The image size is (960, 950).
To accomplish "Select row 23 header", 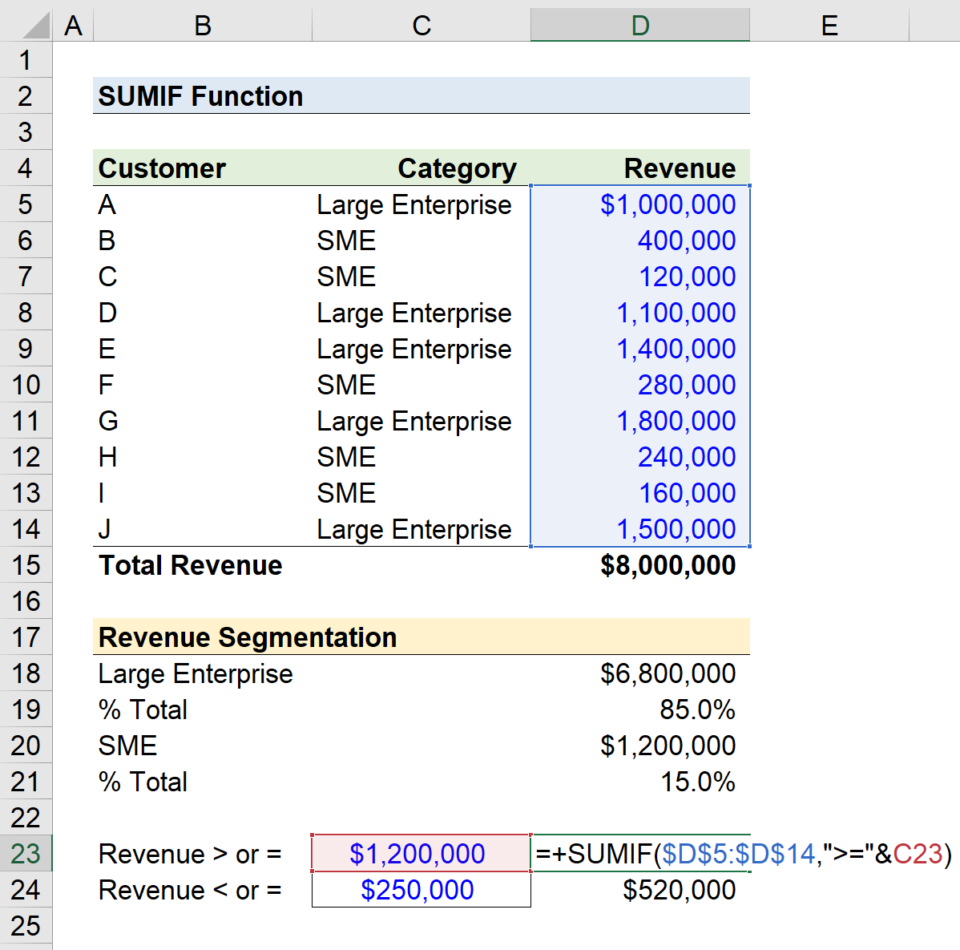I will coord(26,854).
